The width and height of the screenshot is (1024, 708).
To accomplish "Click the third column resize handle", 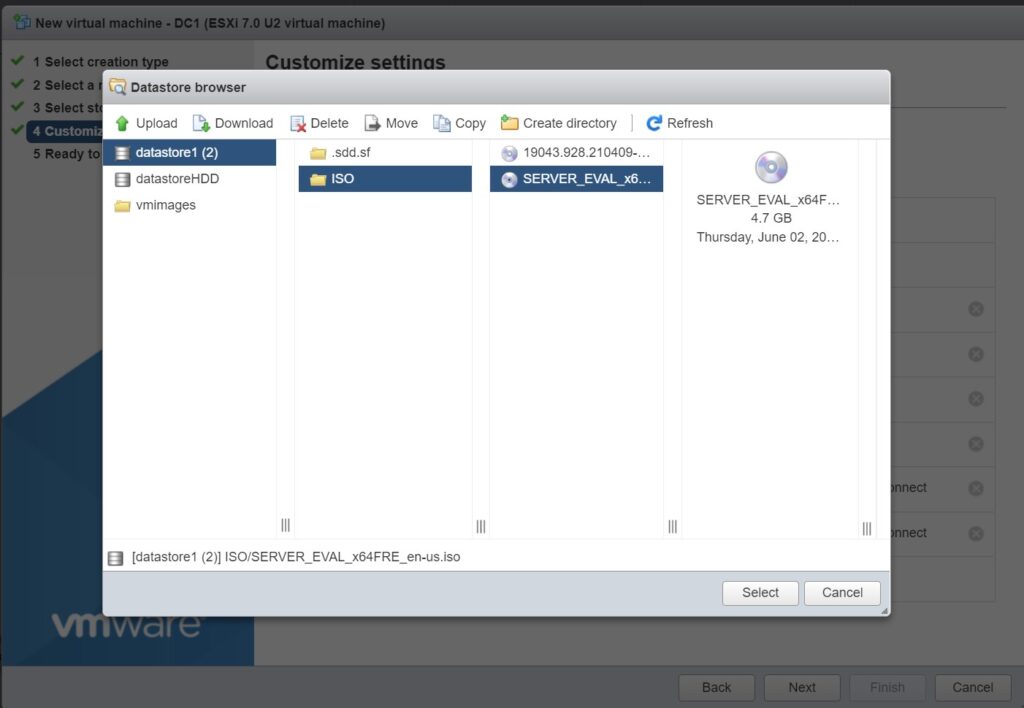I will pos(673,526).
